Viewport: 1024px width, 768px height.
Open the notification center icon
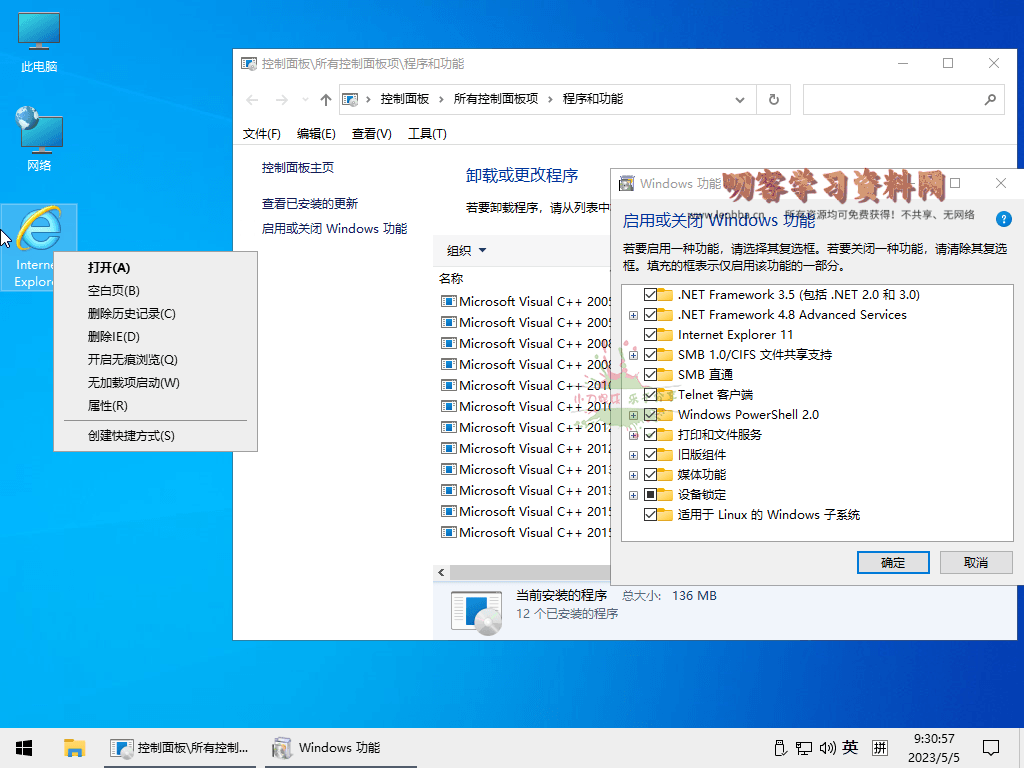pos(990,747)
